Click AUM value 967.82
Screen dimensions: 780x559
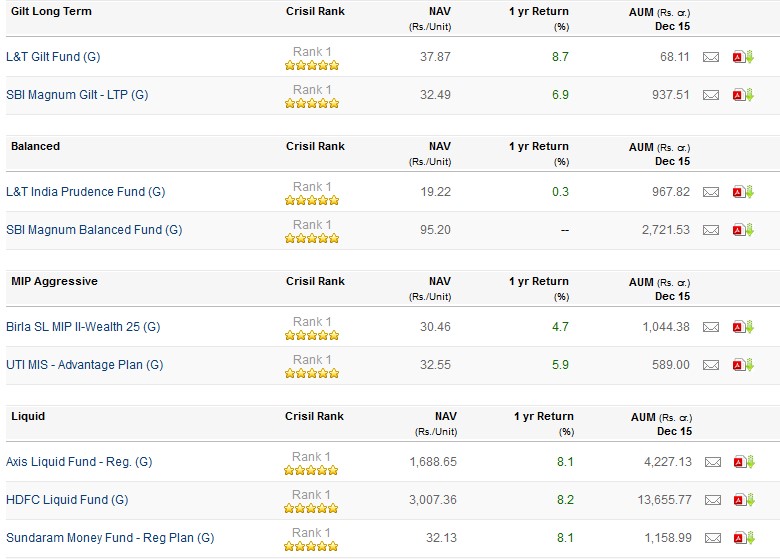coord(671,191)
